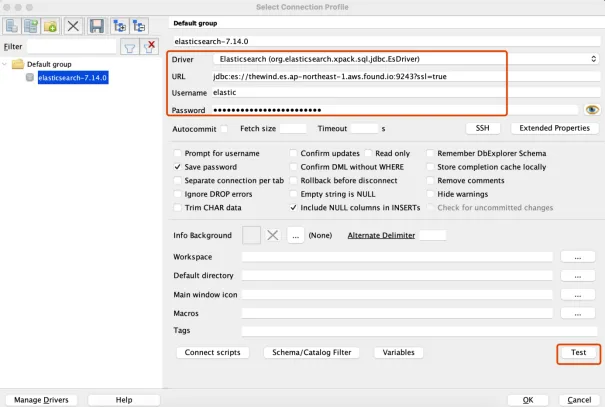The width and height of the screenshot is (605, 407).
Task: Open Manage Drivers
Action: pyautogui.click(x=41, y=400)
